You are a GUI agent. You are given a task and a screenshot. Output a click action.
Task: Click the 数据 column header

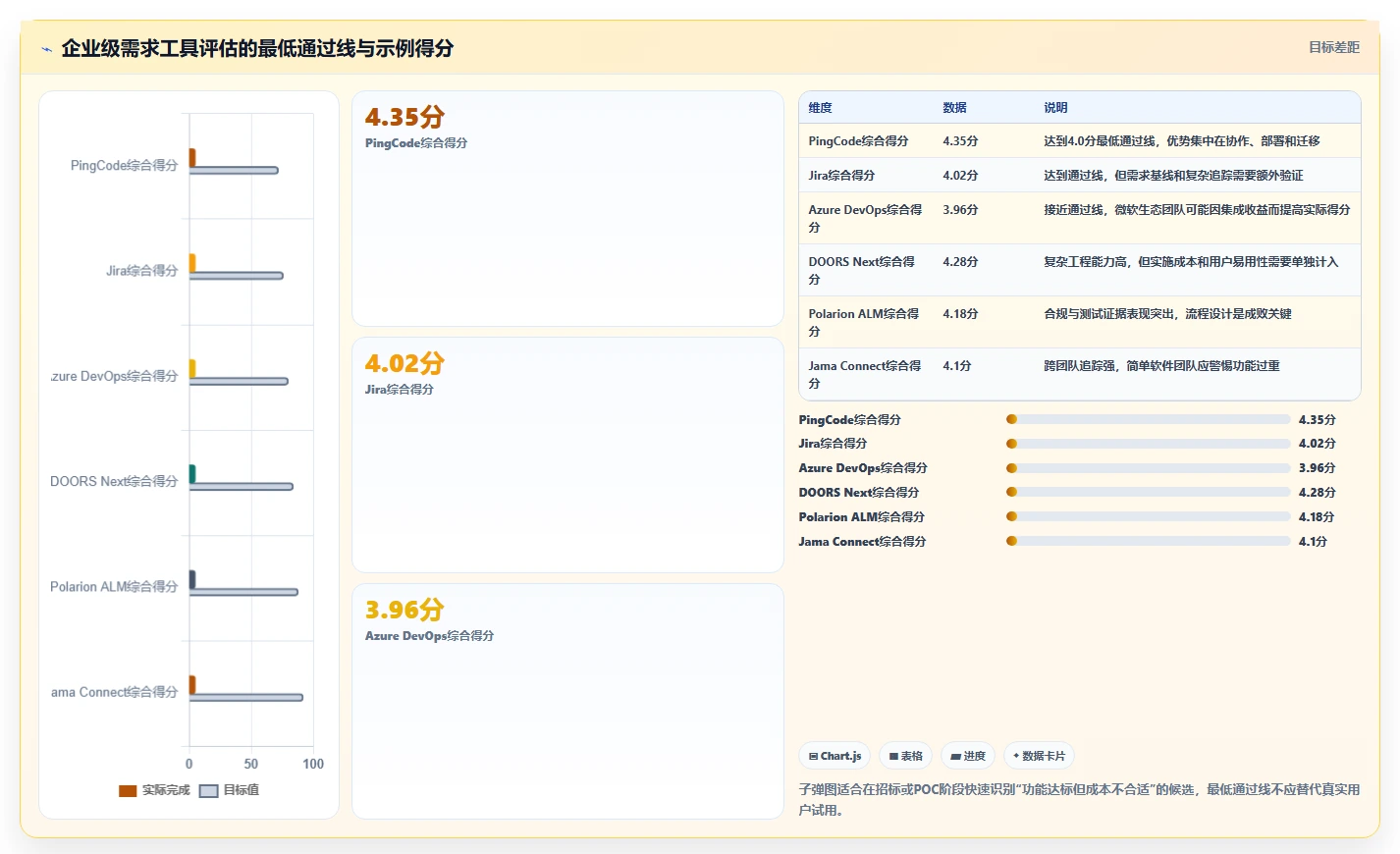click(x=955, y=108)
